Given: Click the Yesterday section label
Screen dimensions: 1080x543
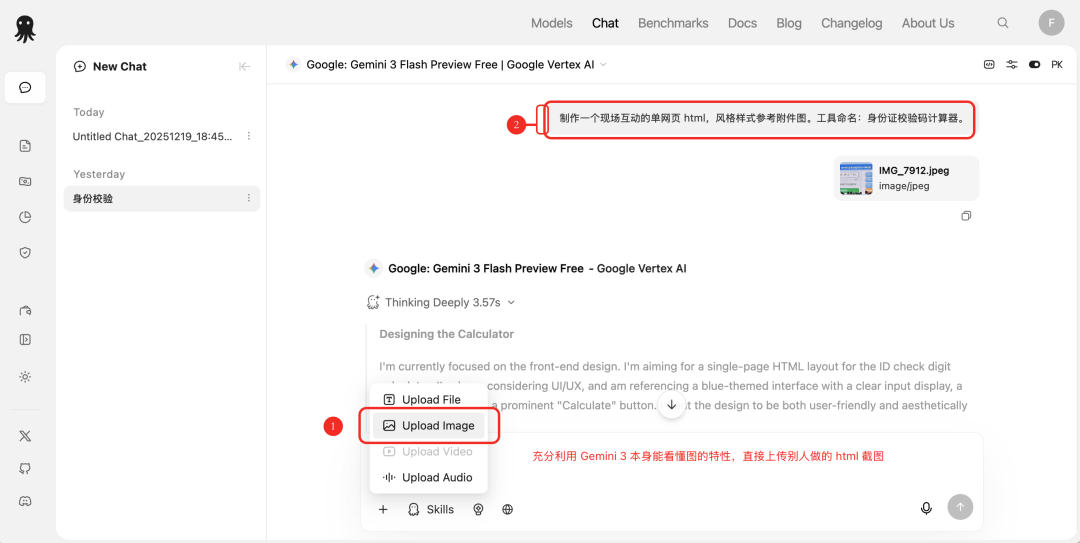Looking at the screenshot, I should pyautogui.click(x=99, y=174).
